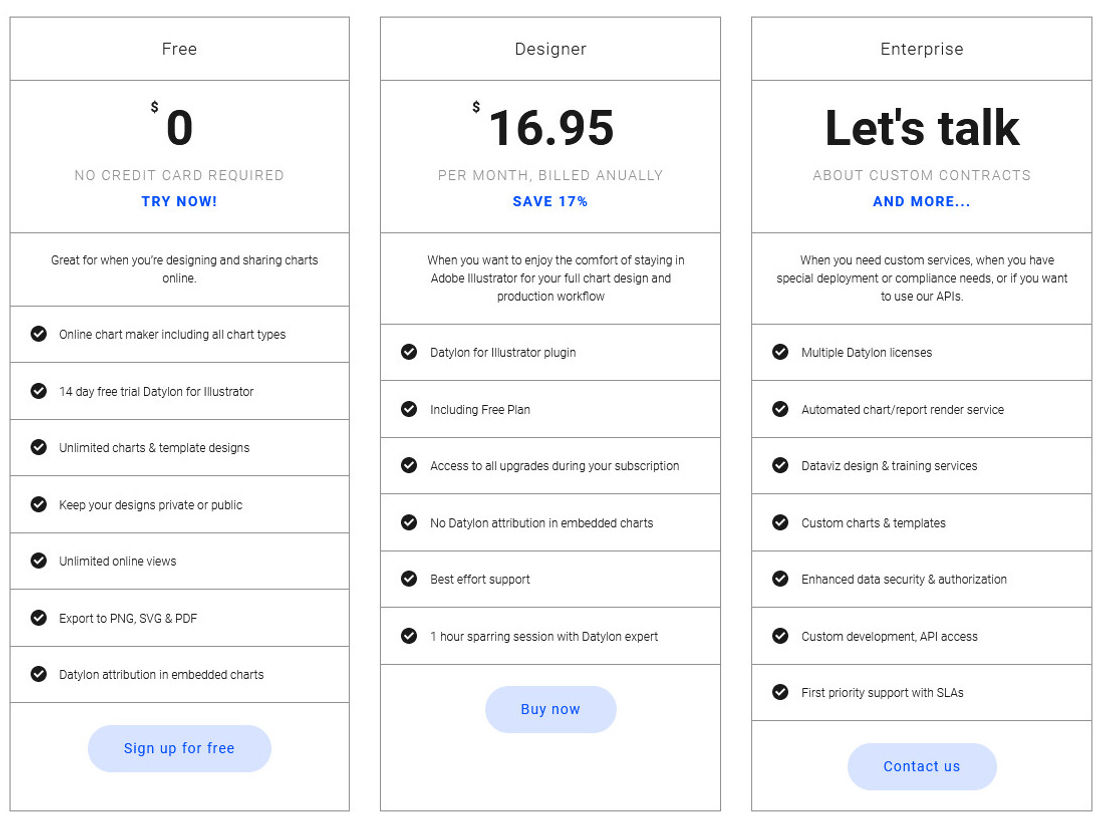Click checkmark beside Export to PNG, SVG & PDF
This screenshot has width=1108, height=825.
click(39, 617)
